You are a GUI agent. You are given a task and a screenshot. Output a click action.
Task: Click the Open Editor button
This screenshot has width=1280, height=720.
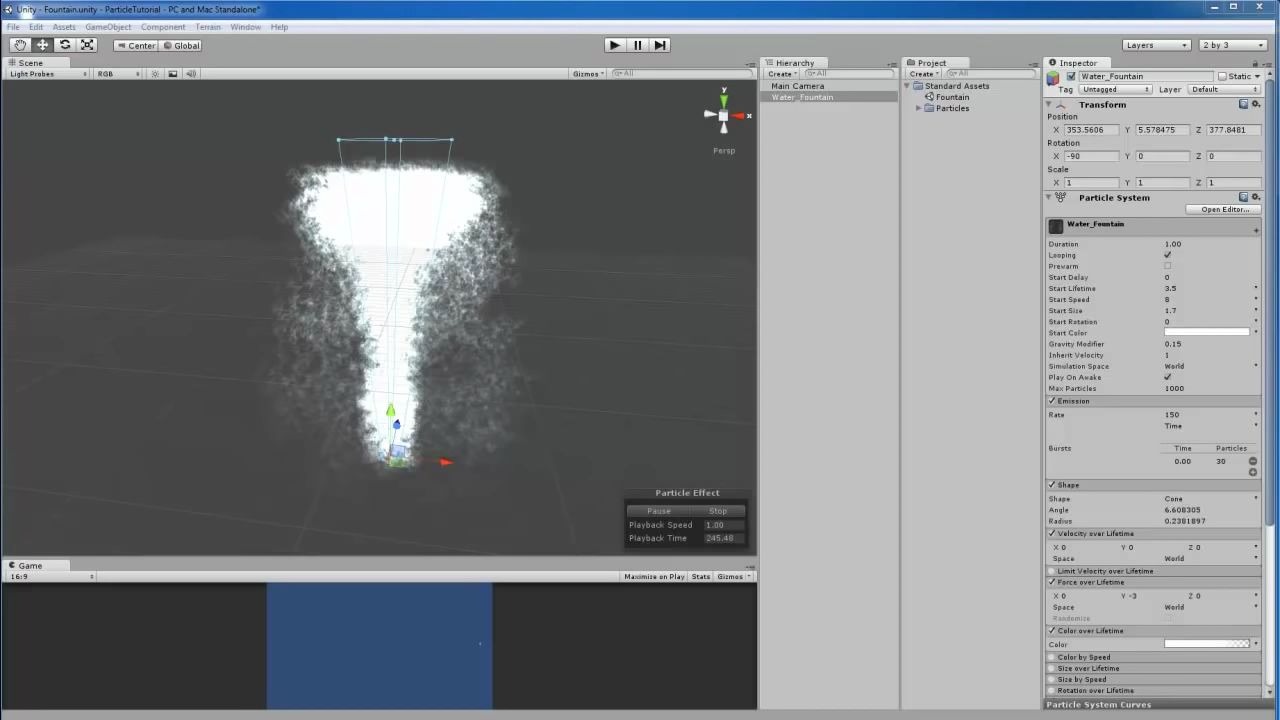click(1224, 209)
